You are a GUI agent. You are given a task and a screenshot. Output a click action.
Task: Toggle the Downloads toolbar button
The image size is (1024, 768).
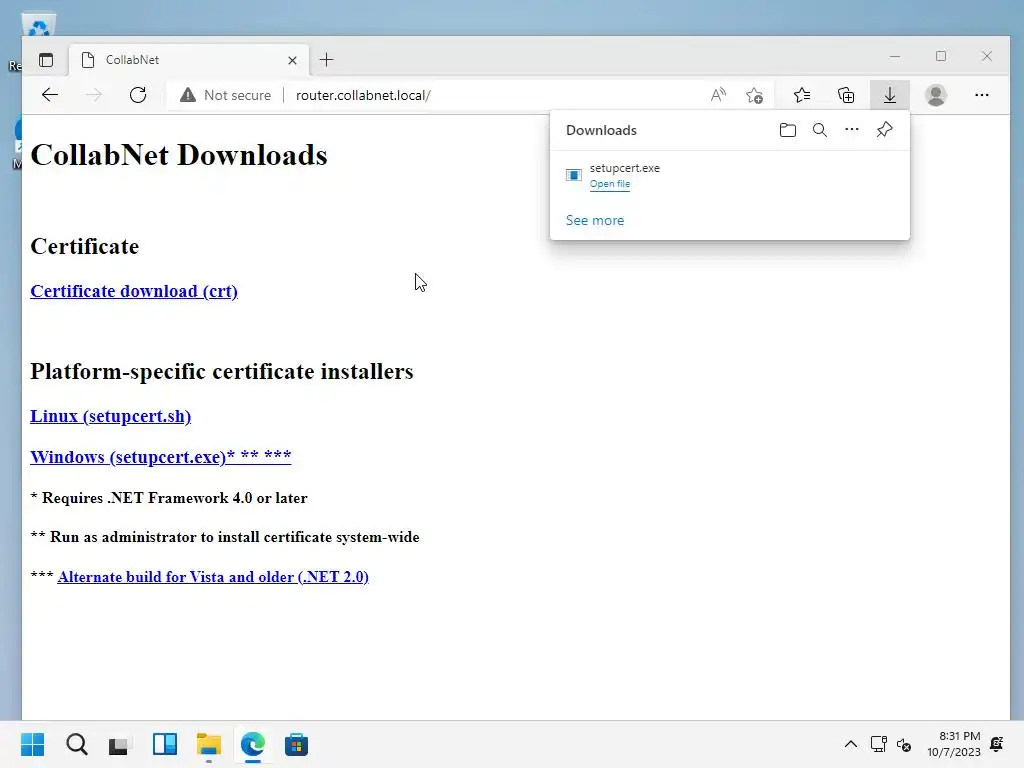889,95
